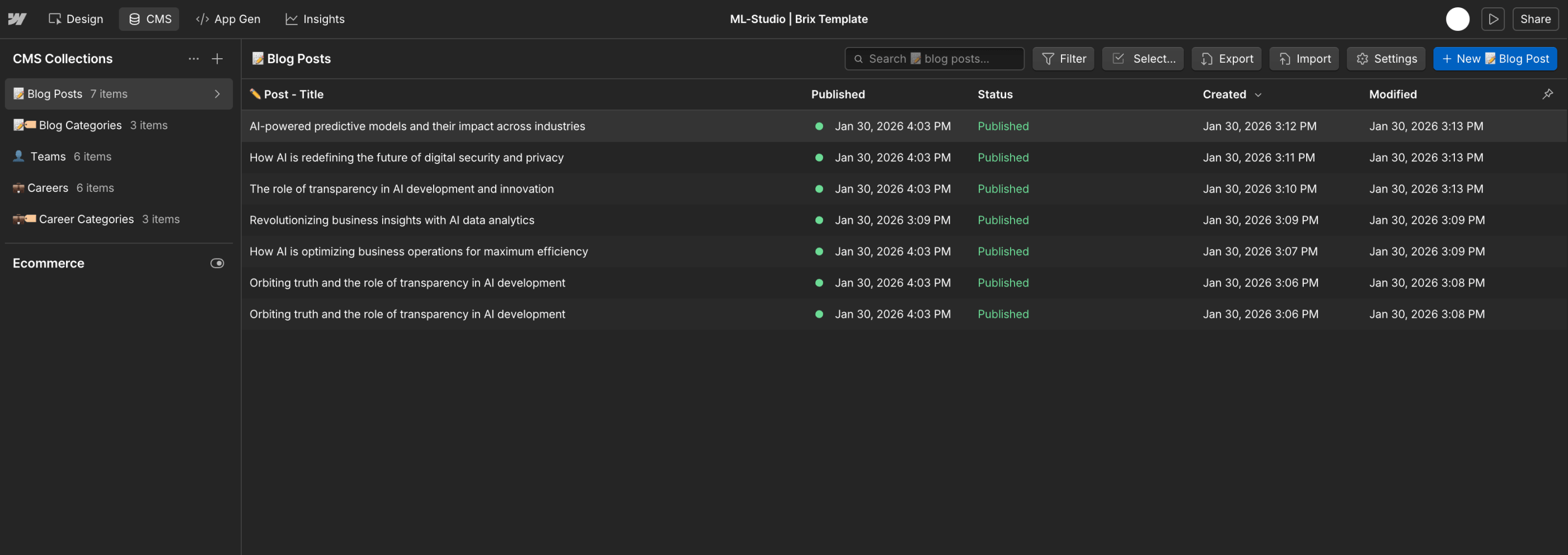Image resolution: width=1568 pixels, height=555 pixels.
Task: Click the Share button
Action: [1535, 19]
